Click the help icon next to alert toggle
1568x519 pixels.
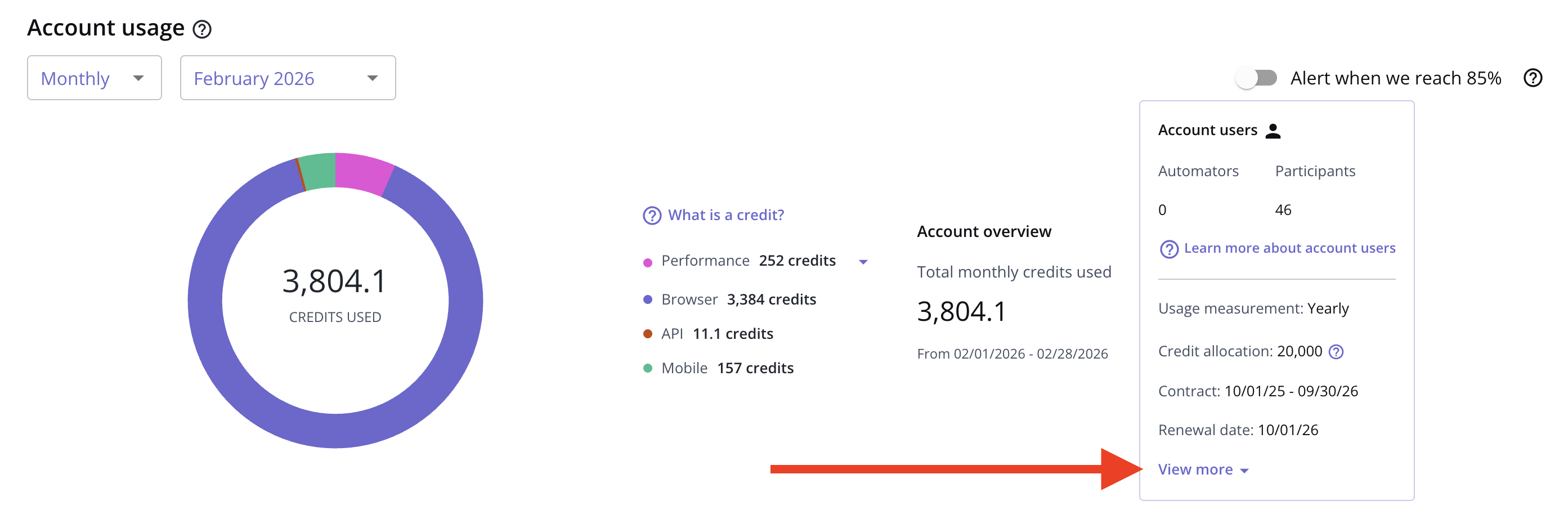[x=1532, y=78]
